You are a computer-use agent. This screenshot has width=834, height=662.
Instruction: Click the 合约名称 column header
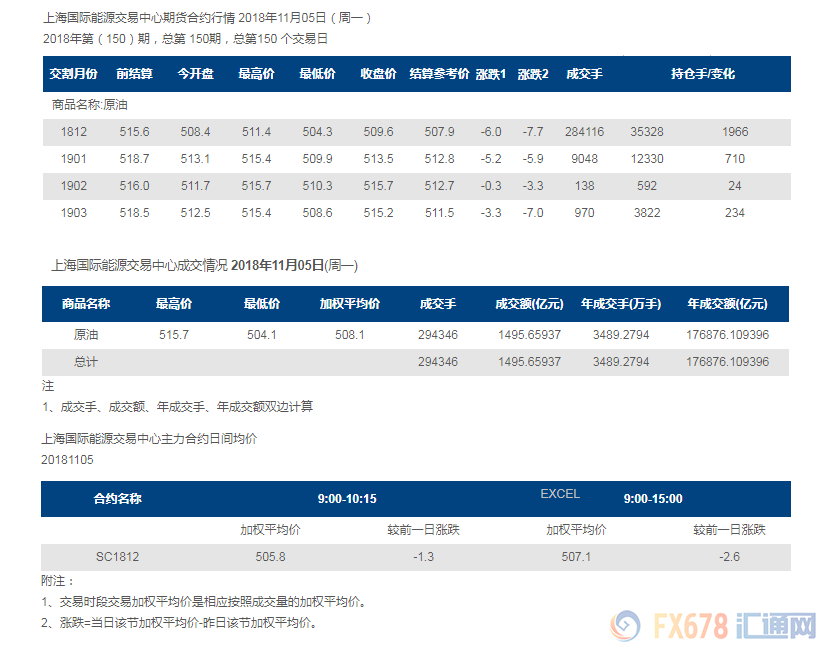click(x=117, y=498)
